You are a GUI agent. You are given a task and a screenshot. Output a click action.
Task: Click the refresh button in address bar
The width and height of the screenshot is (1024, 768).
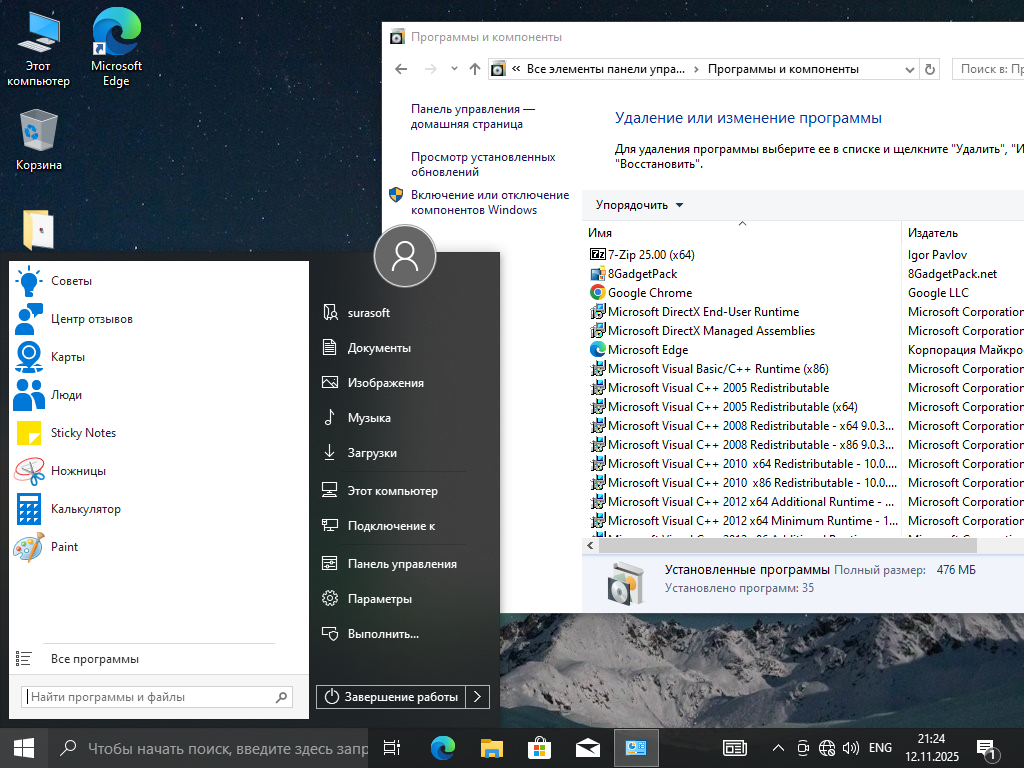(x=930, y=69)
